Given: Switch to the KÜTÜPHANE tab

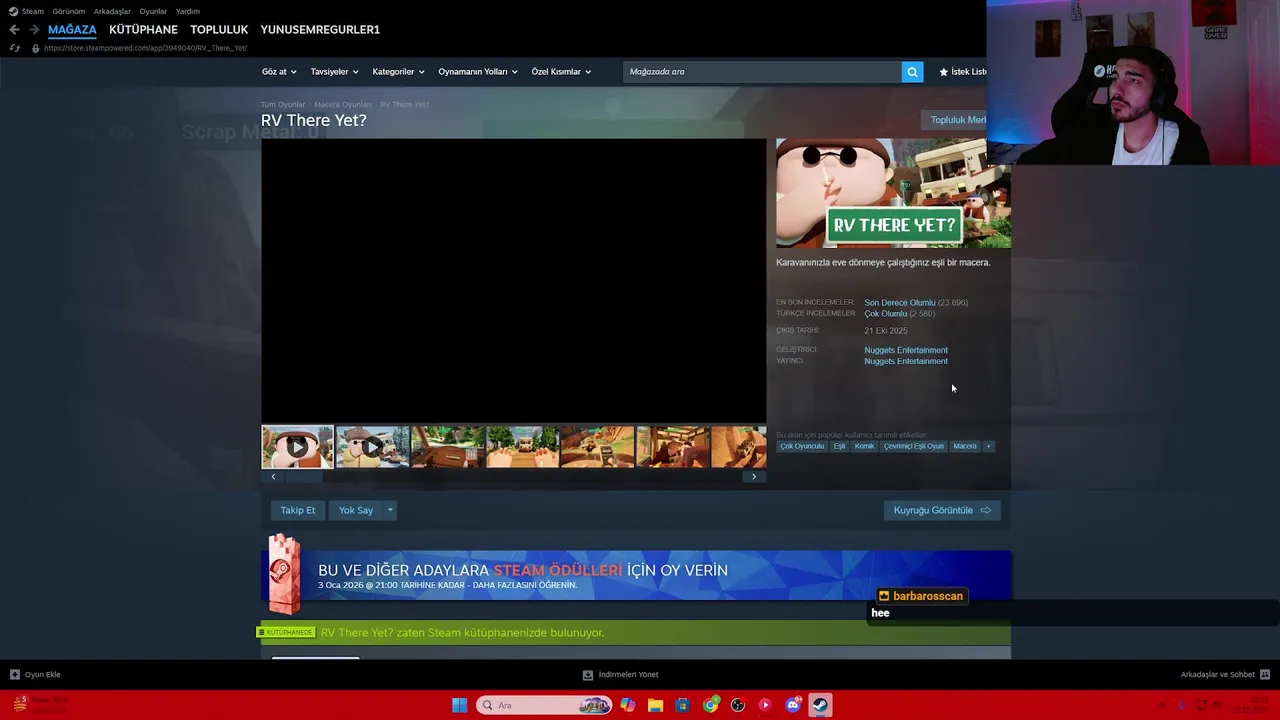Looking at the screenshot, I should coord(143,30).
